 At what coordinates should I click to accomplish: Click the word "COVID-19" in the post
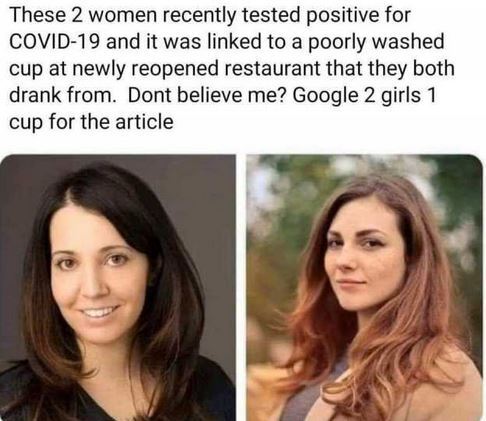55,42
